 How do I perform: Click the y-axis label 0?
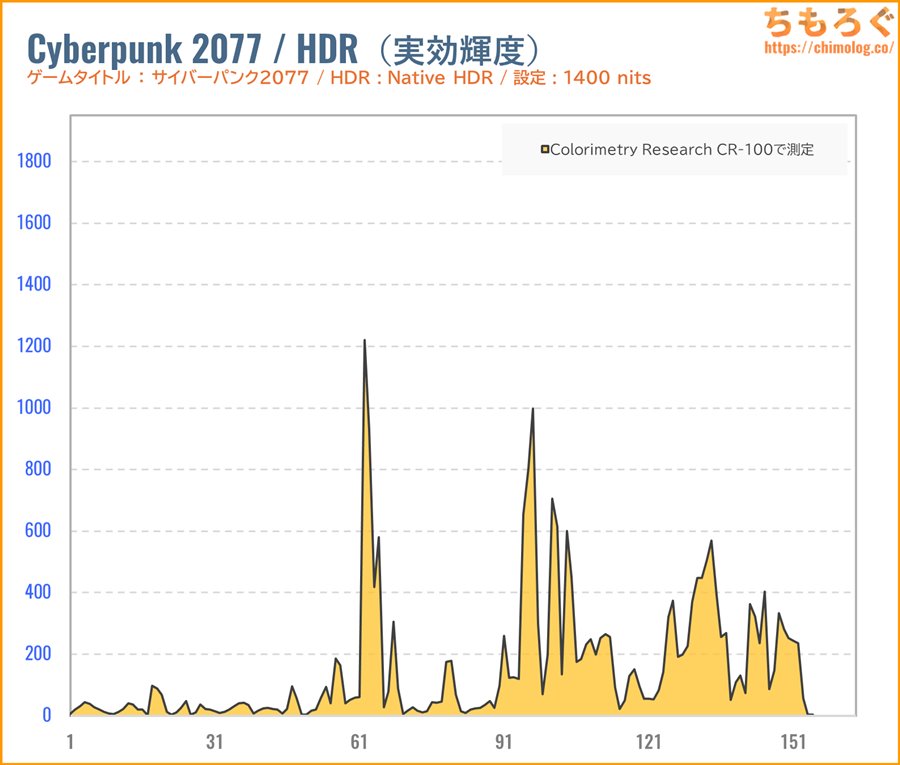tap(46, 715)
